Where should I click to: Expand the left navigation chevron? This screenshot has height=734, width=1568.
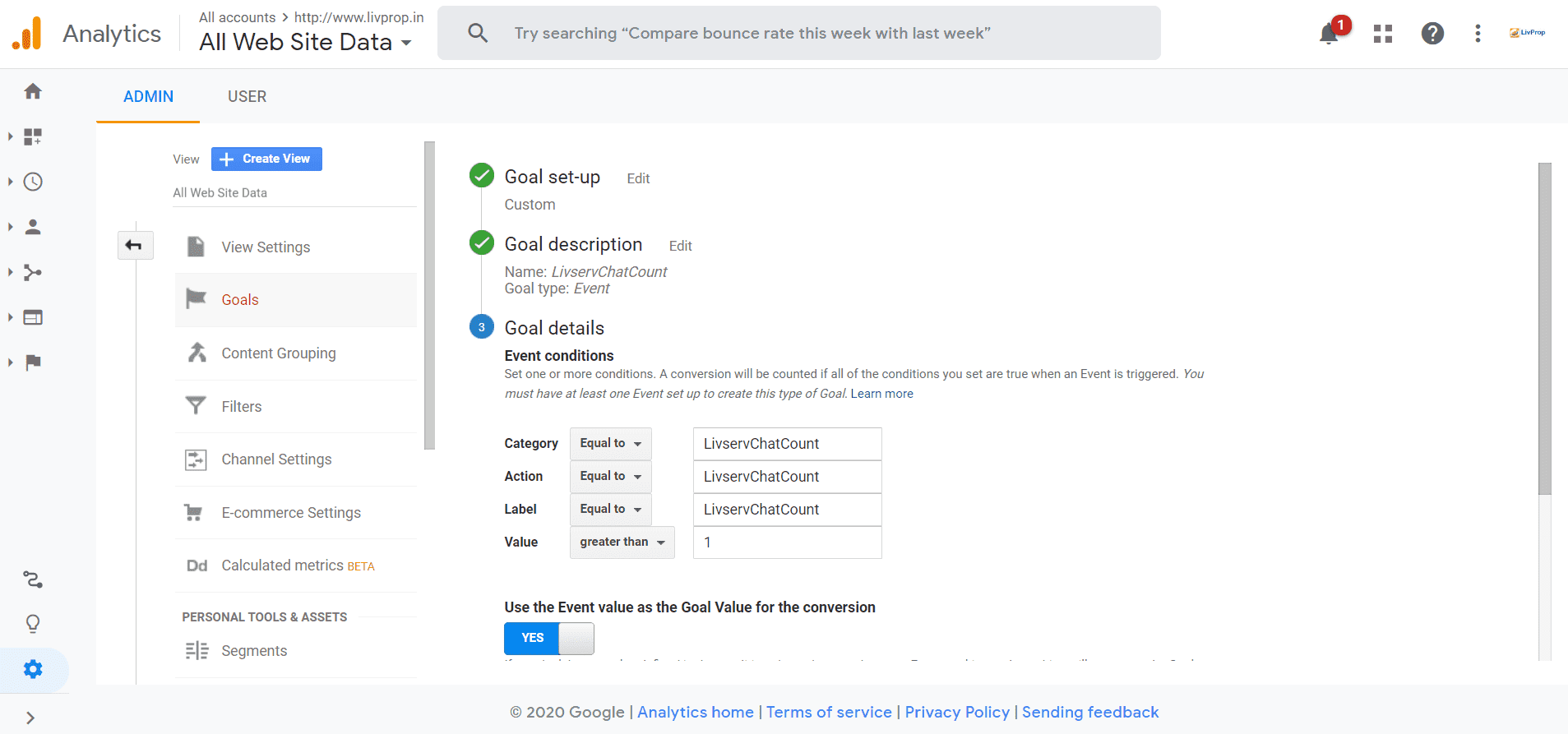point(30,718)
